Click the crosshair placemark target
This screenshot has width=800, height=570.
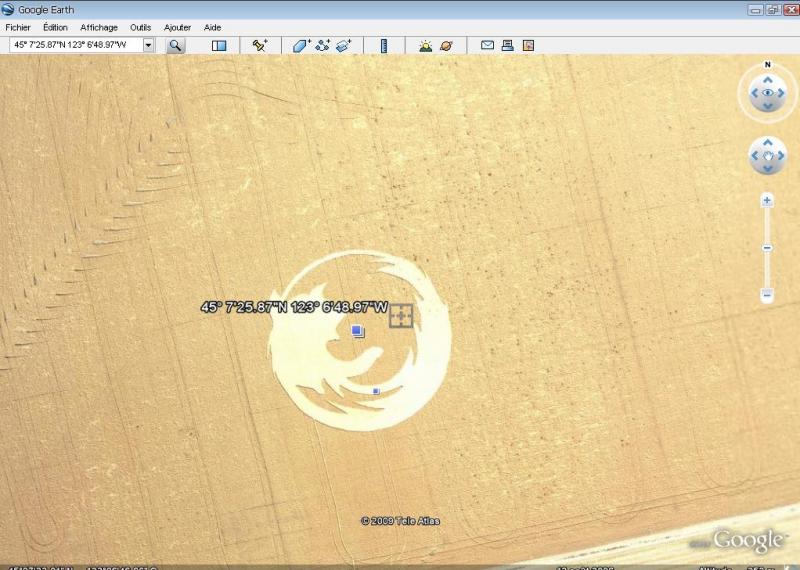coord(401,316)
